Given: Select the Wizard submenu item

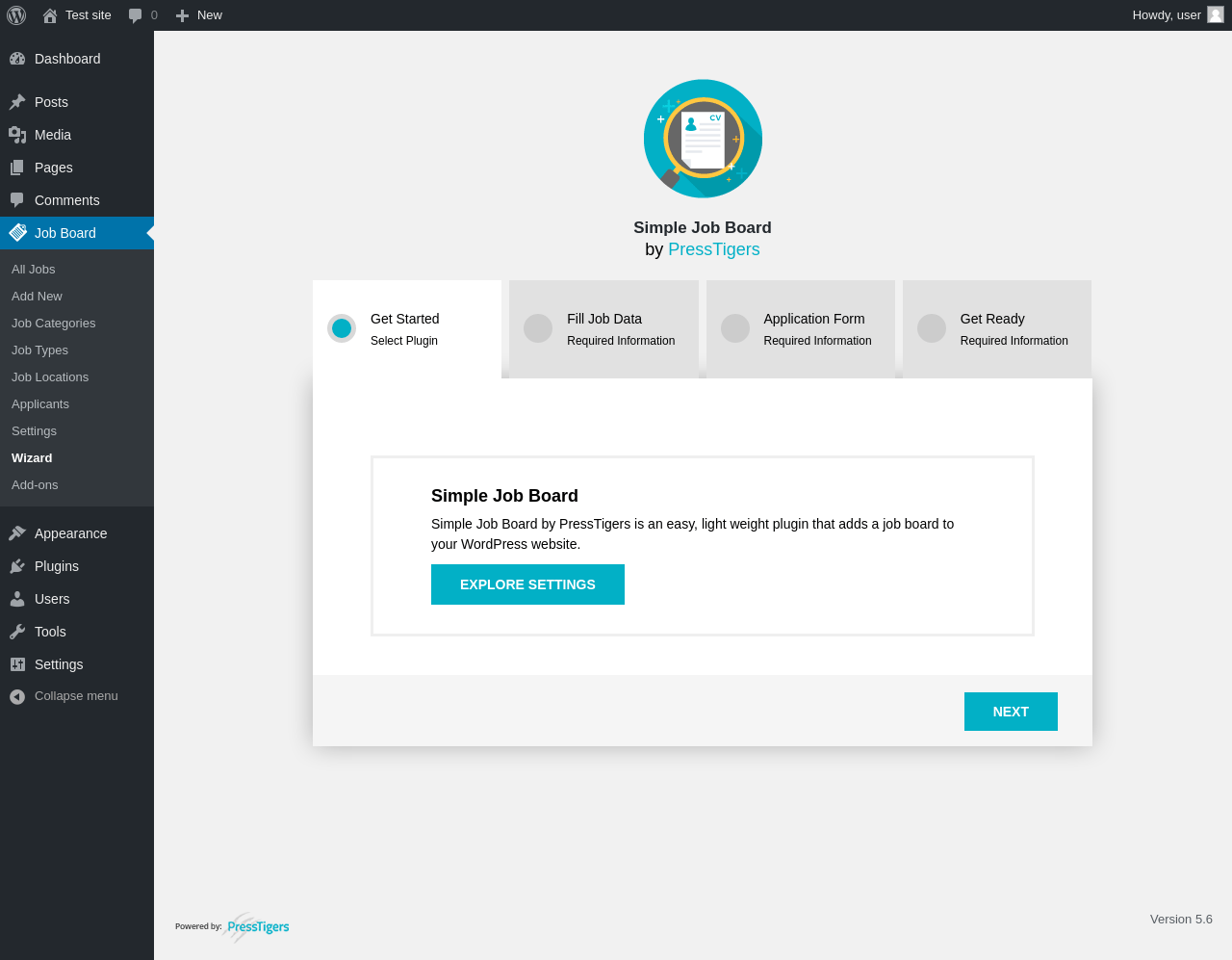Looking at the screenshot, I should (x=77, y=458).
